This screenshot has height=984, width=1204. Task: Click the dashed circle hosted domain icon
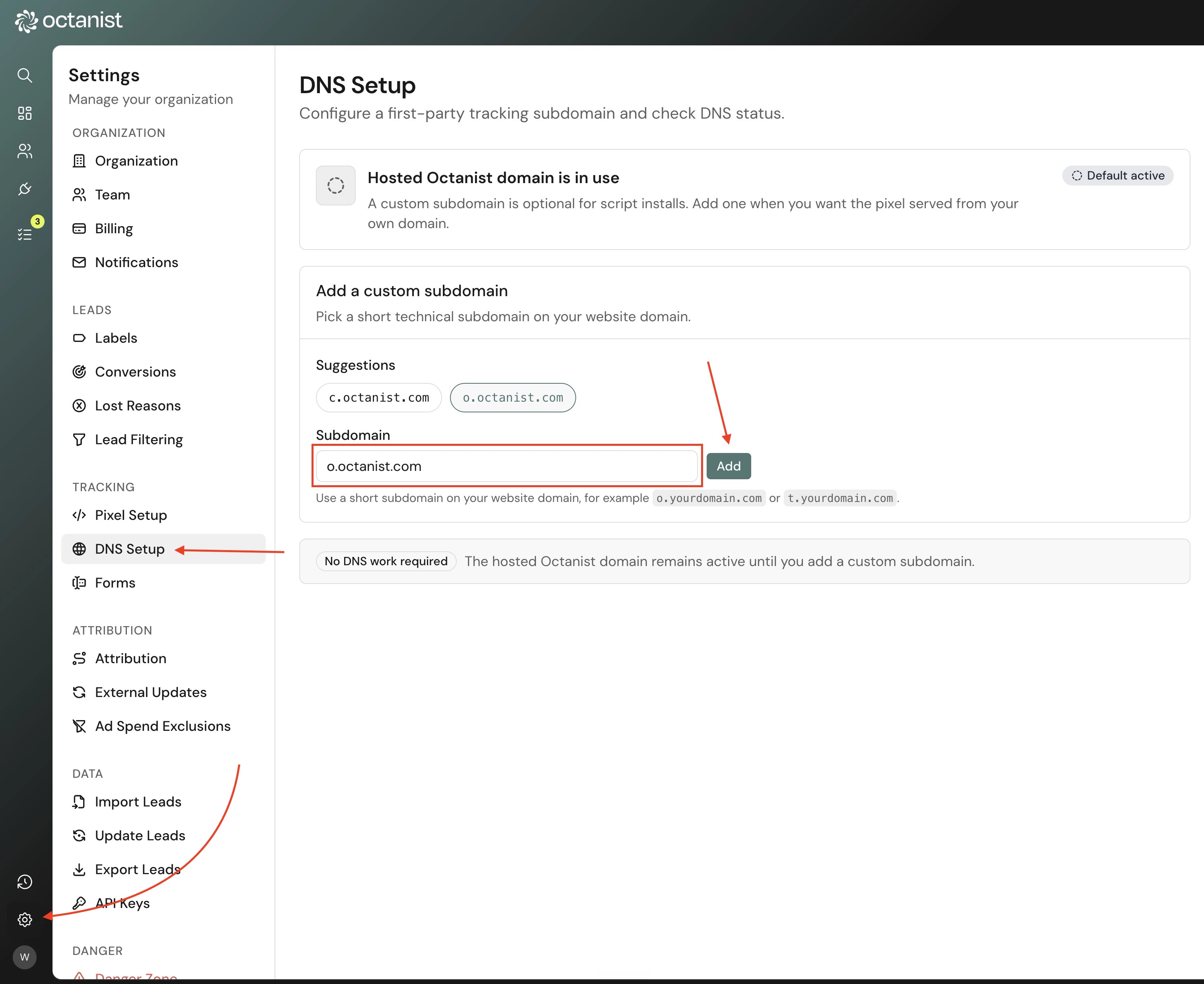[335, 185]
